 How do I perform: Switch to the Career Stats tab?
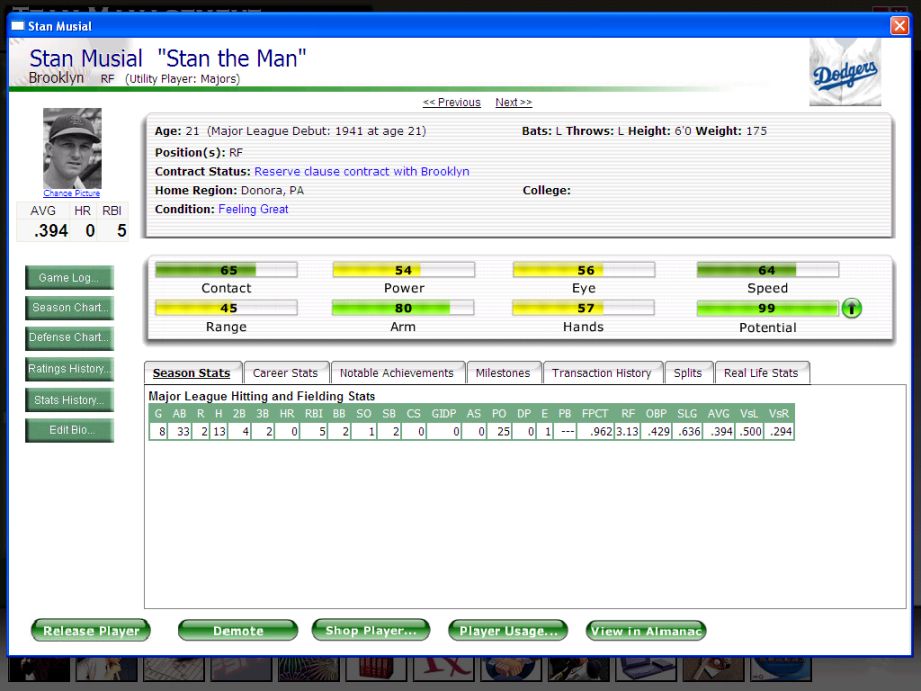tap(285, 373)
